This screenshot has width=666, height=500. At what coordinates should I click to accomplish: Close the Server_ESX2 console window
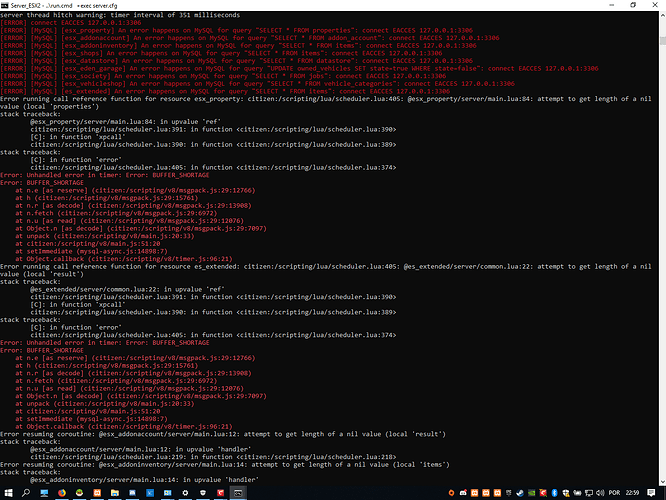pos(656,4)
